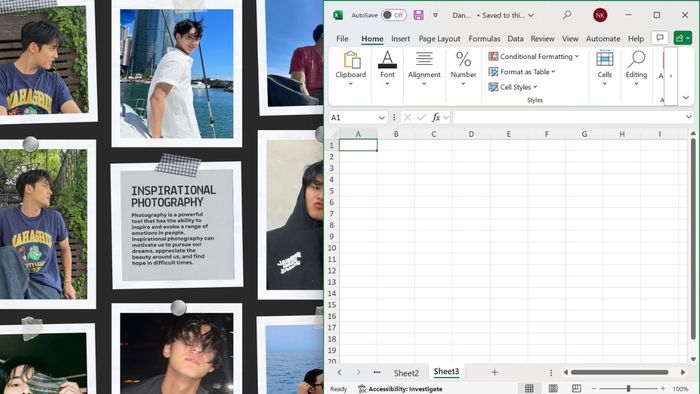
Task: Click the previous sheet arrow
Action: pos(339,372)
